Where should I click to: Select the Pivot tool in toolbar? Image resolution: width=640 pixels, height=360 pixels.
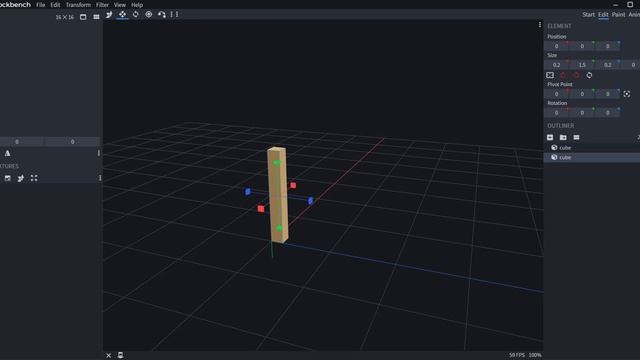click(149, 14)
